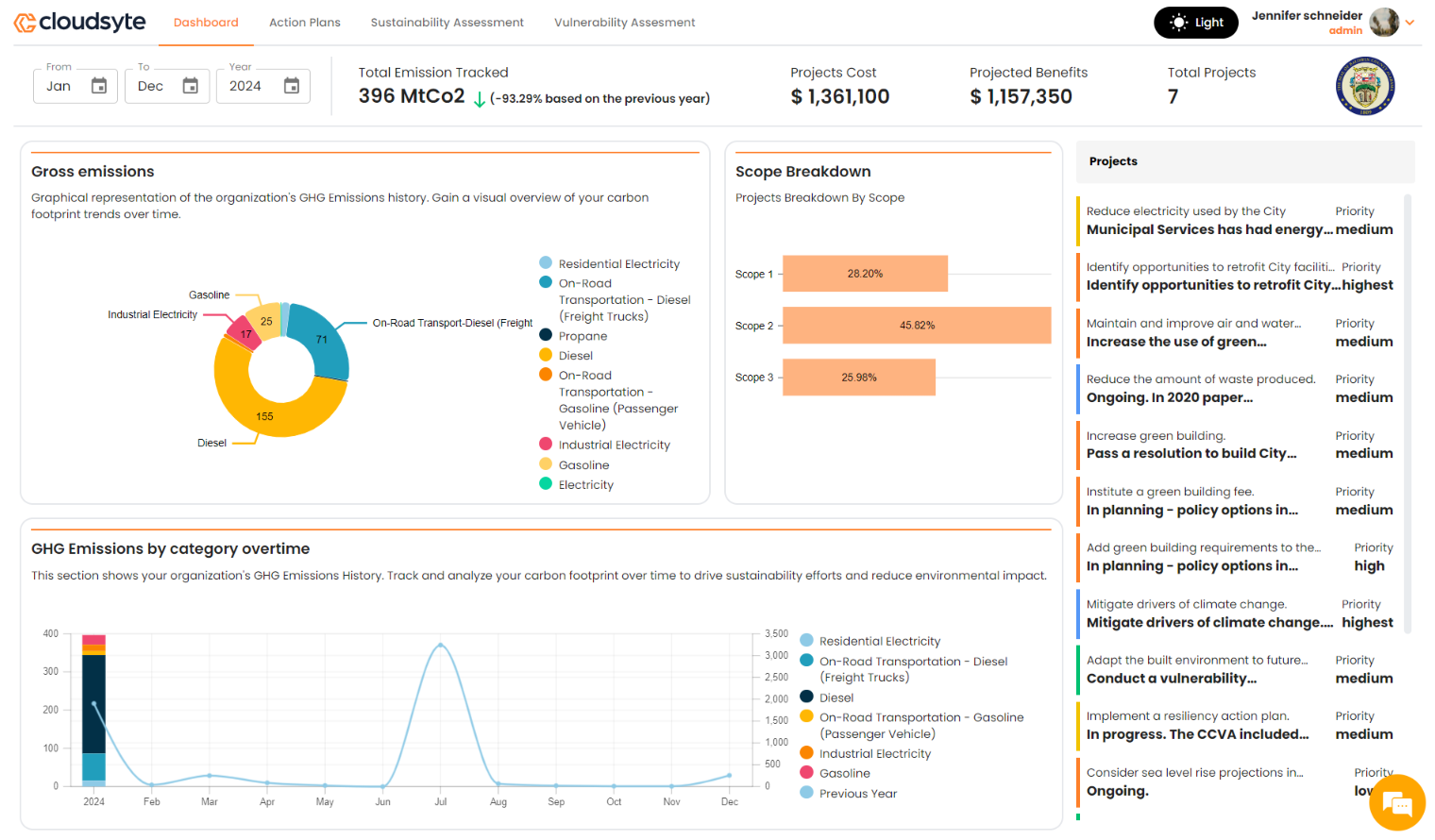The height and width of the screenshot is (840, 1435).
Task: Toggle the Light theme mode switch
Action: coord(1196,23)
